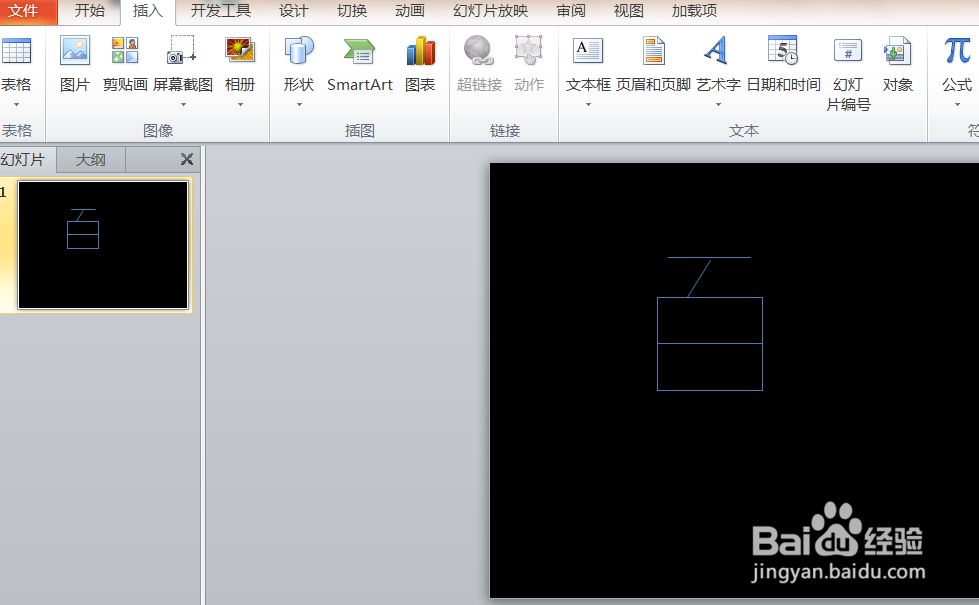Switch to the 视图 view tab

point(628,11)
